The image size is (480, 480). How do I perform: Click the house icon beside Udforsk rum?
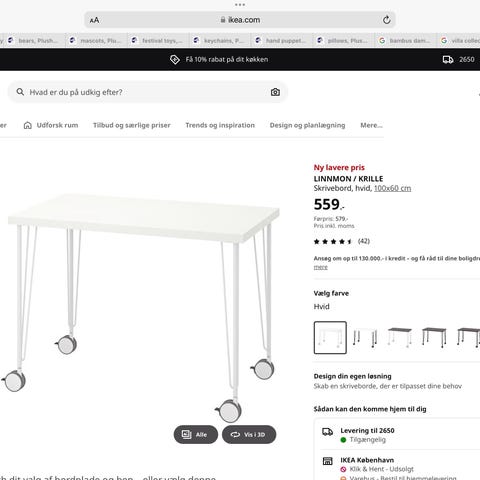pos(28,125)
